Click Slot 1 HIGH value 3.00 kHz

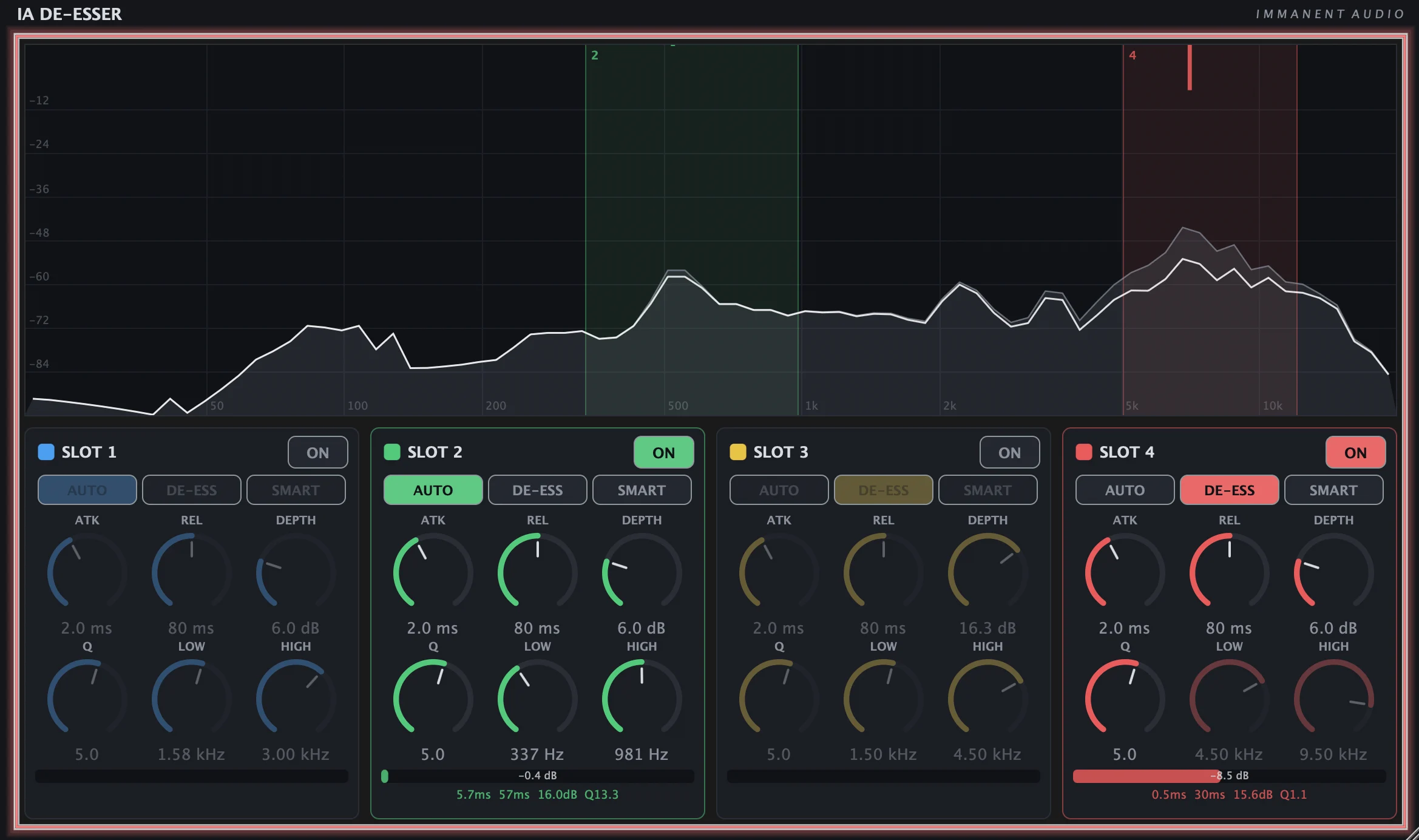tap(296, 754)
